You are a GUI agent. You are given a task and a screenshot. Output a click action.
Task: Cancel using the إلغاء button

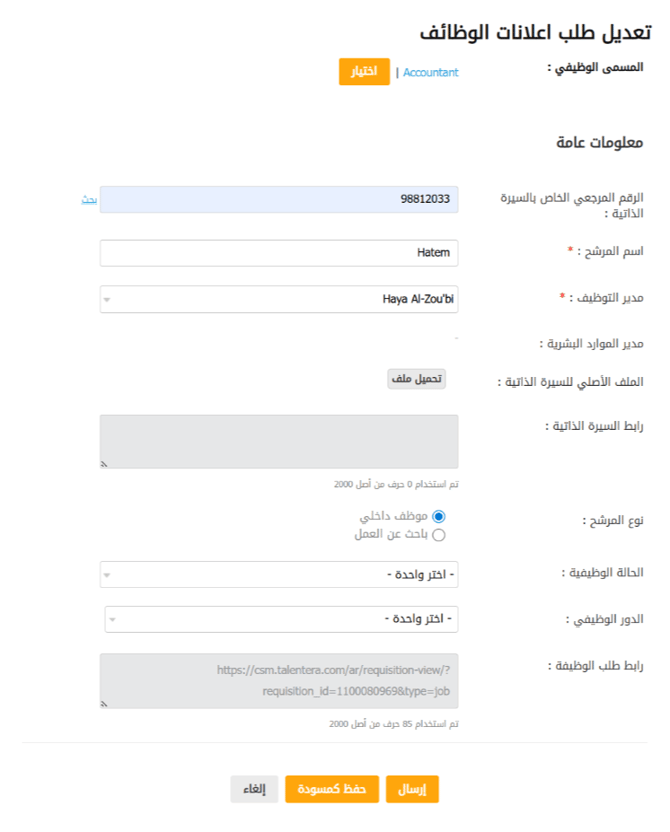click(x=254, y=789)
